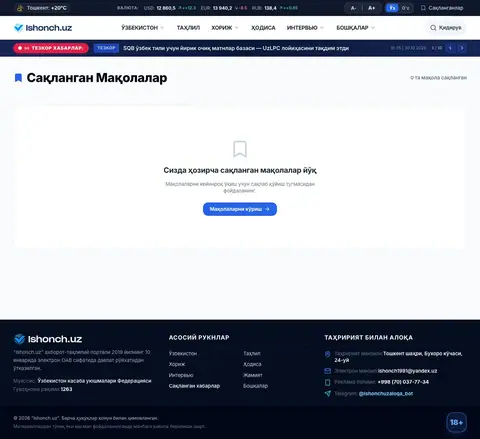
Task: Click the email envelope icon in footer
Action: tap(328, 371)
